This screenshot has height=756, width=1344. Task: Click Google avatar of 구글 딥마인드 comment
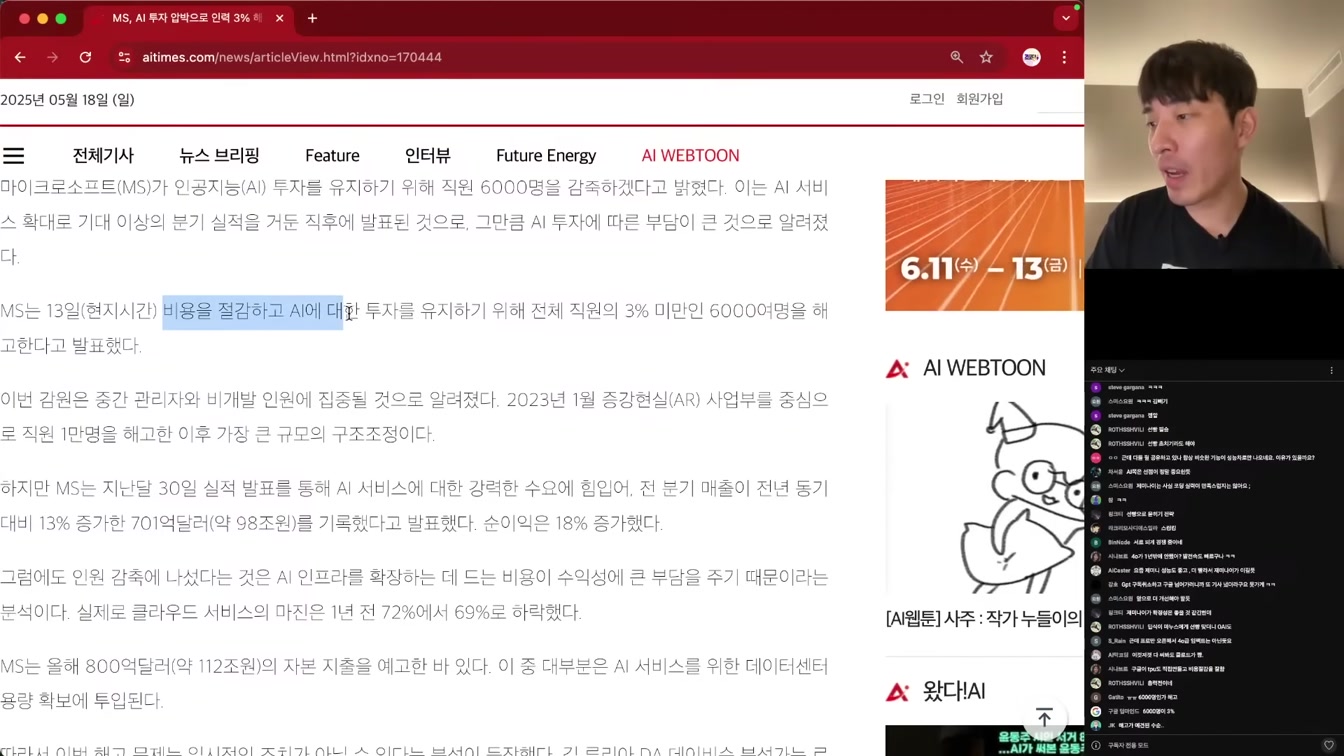point(1096,711)
